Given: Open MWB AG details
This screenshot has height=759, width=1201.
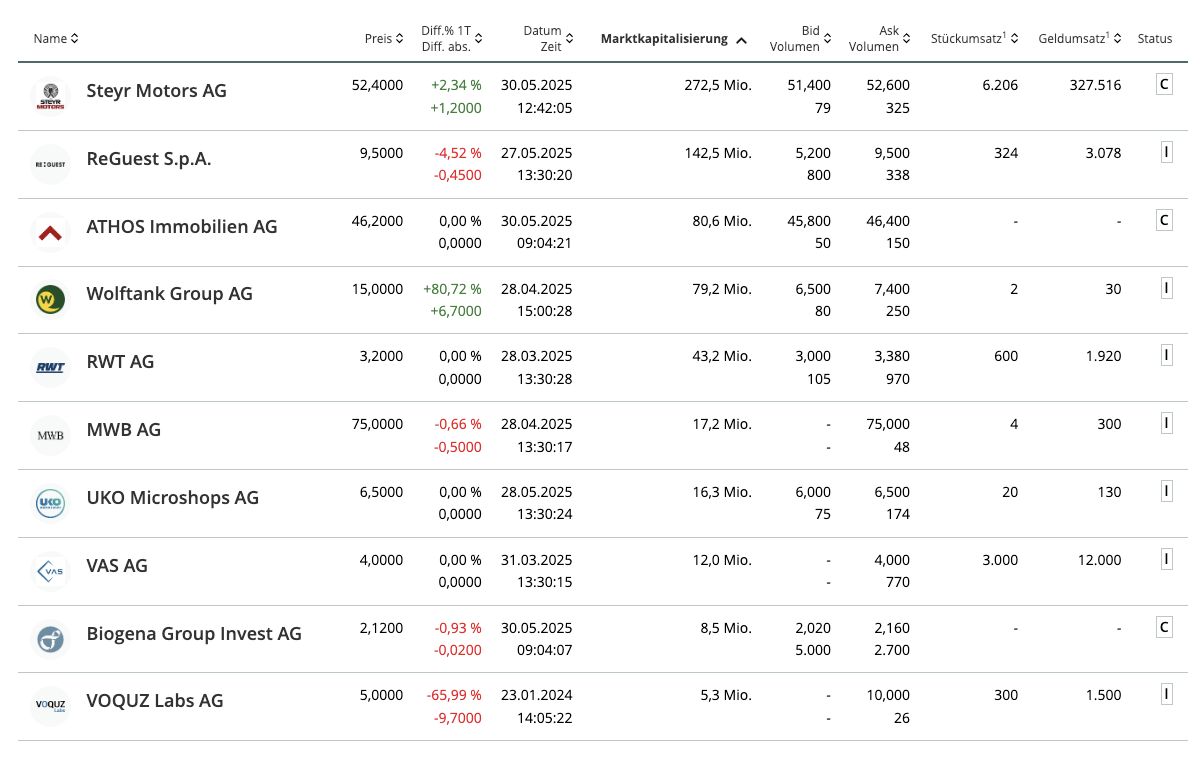Looking at the screenshot, I should (124, 430).
